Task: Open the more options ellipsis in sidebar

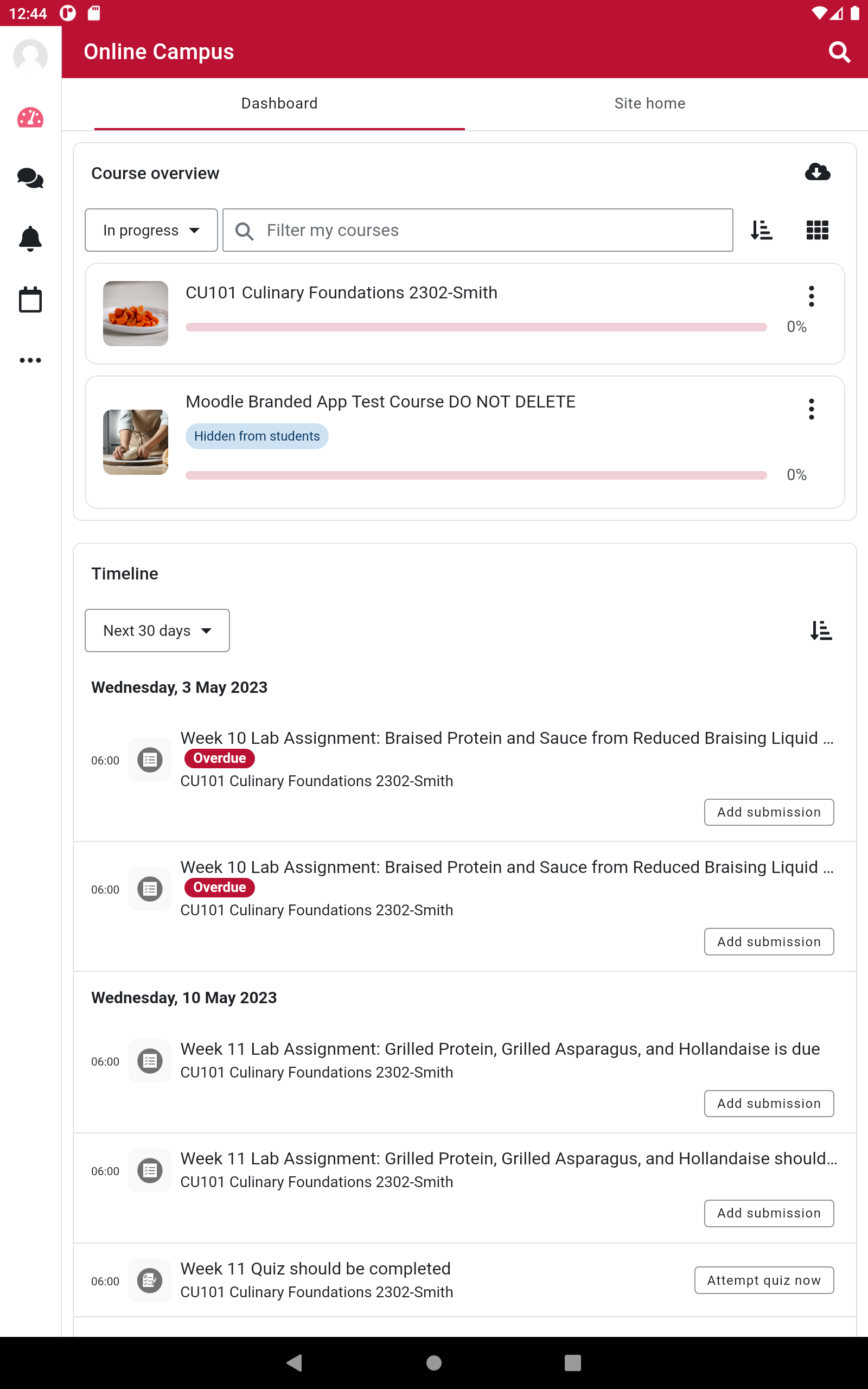Action: pyautogui.click(x=30, y=360)
